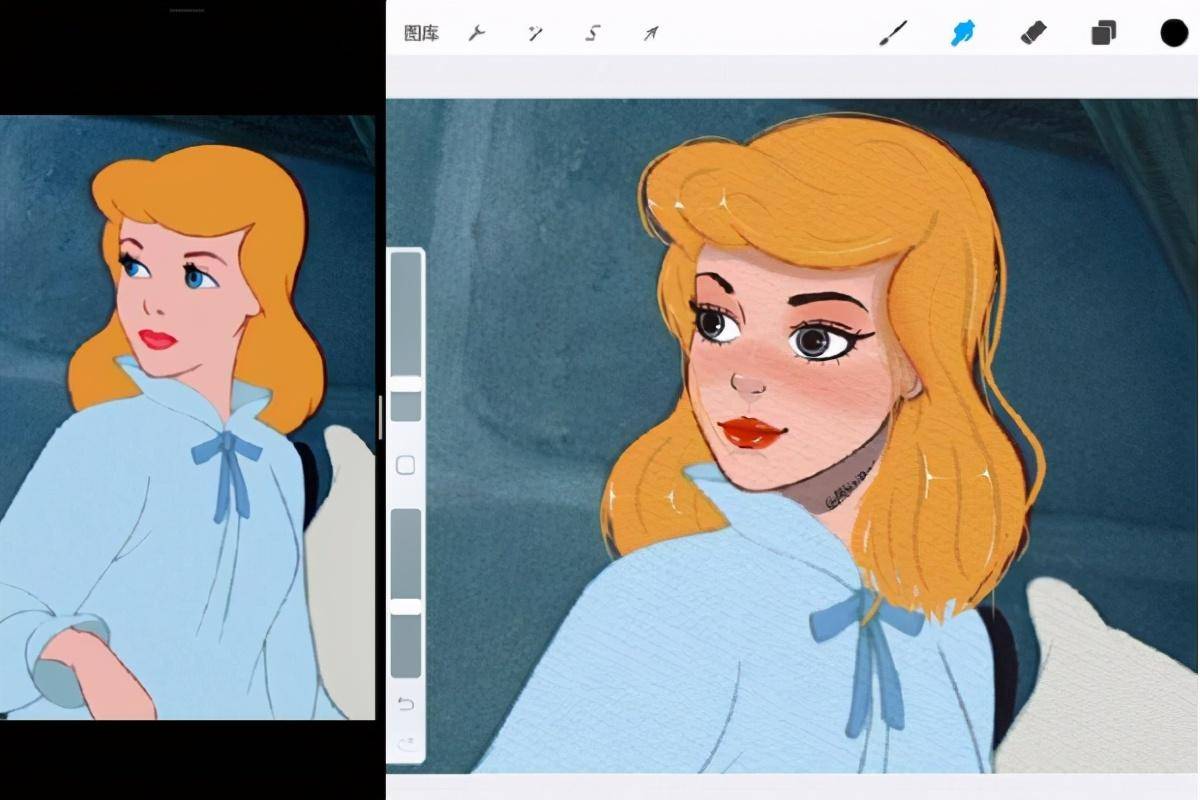Tap the drawn red lips on canvas
Image resolution: width=1200 pixels, height=800 pixels.
[x=751, y=432]
